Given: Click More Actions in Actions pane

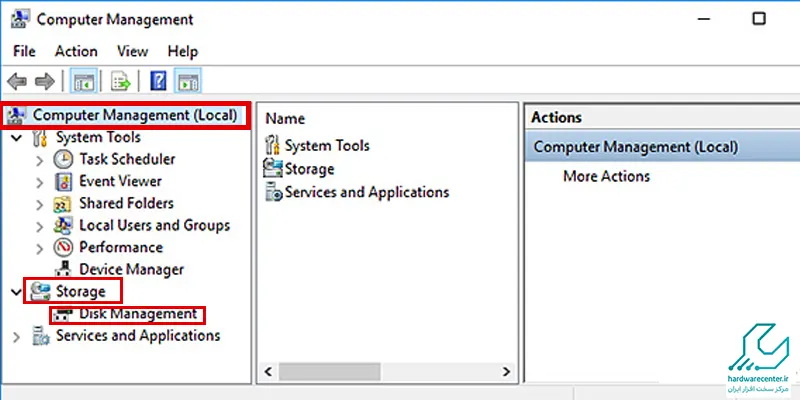Looking at the screenshot, I should 606,177.
